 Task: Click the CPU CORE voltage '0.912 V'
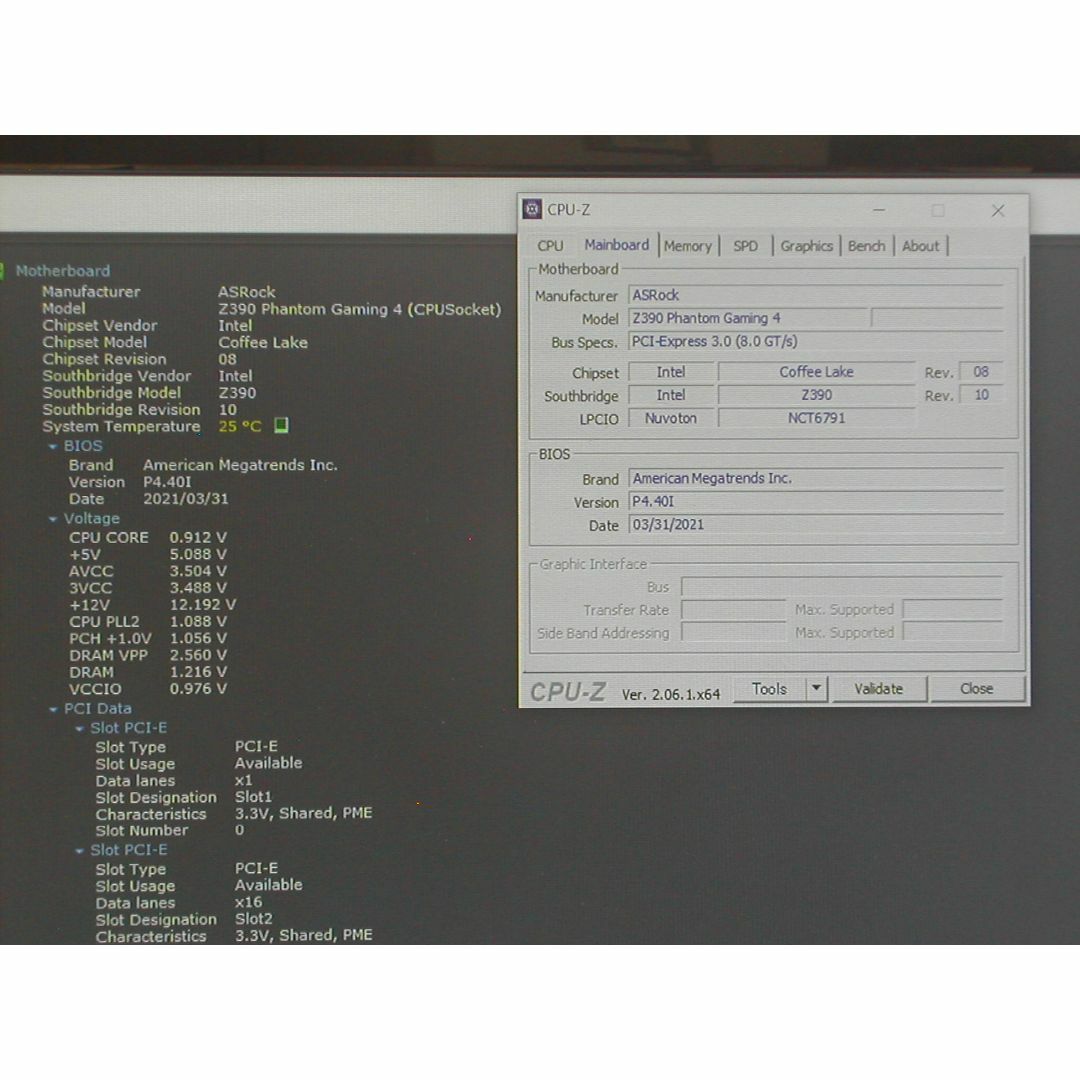click(198, 537)
